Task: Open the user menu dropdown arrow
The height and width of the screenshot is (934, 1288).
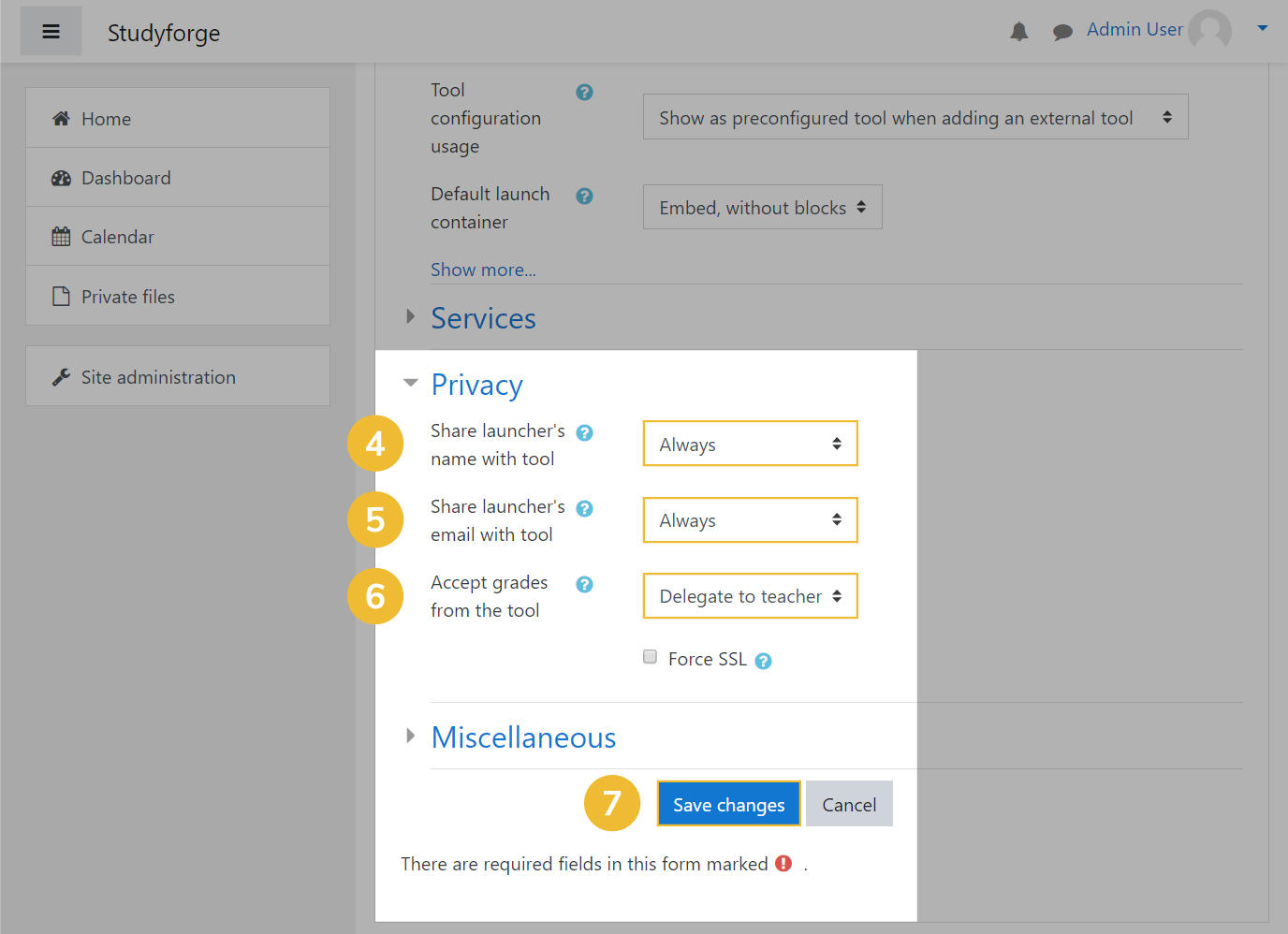Action: 1263,28
